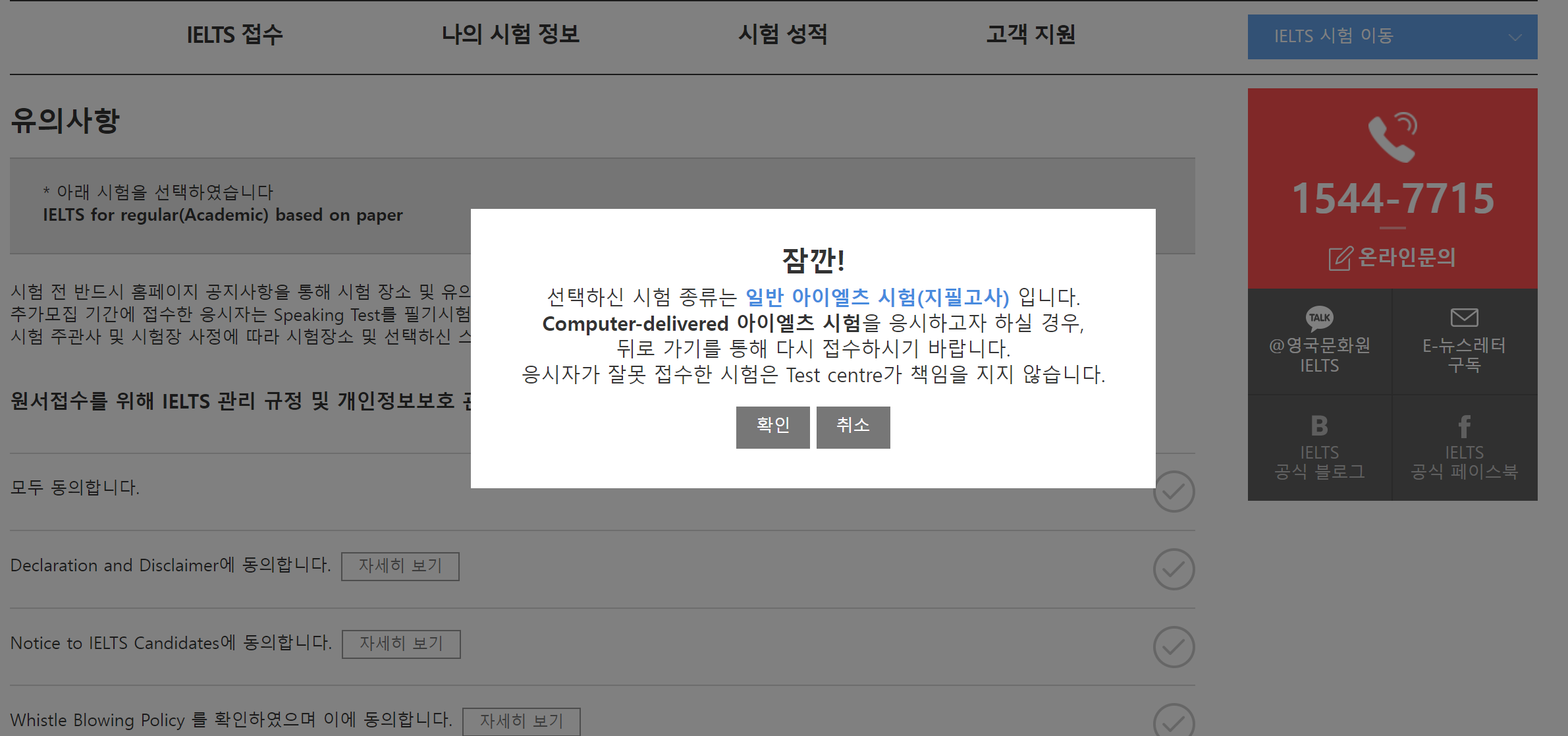Open the IELTS official blog icon
The width and height of the screenshot is (1568, 736).
[1319, 426]
